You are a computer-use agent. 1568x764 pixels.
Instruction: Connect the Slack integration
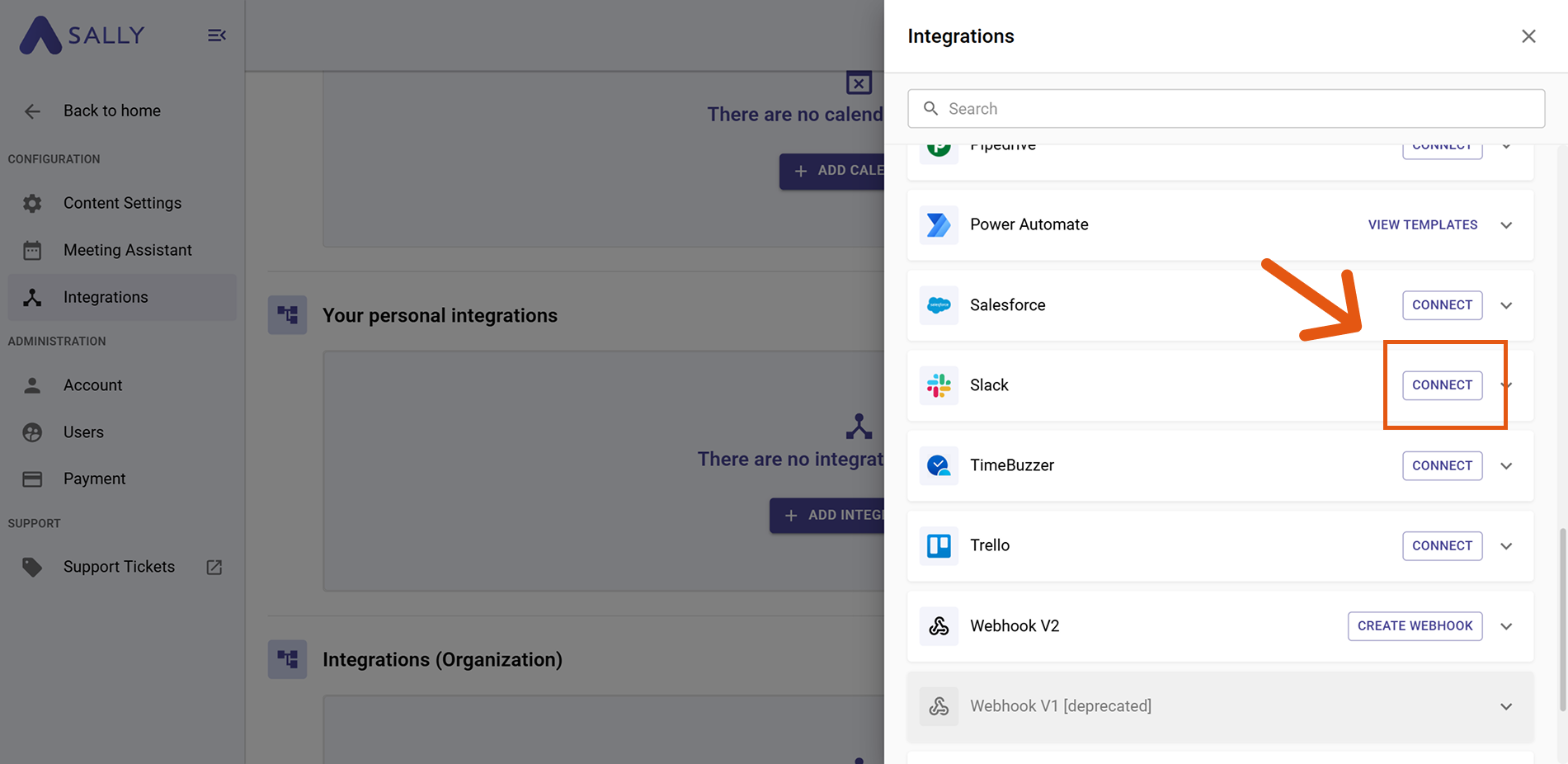(1442, 385)
